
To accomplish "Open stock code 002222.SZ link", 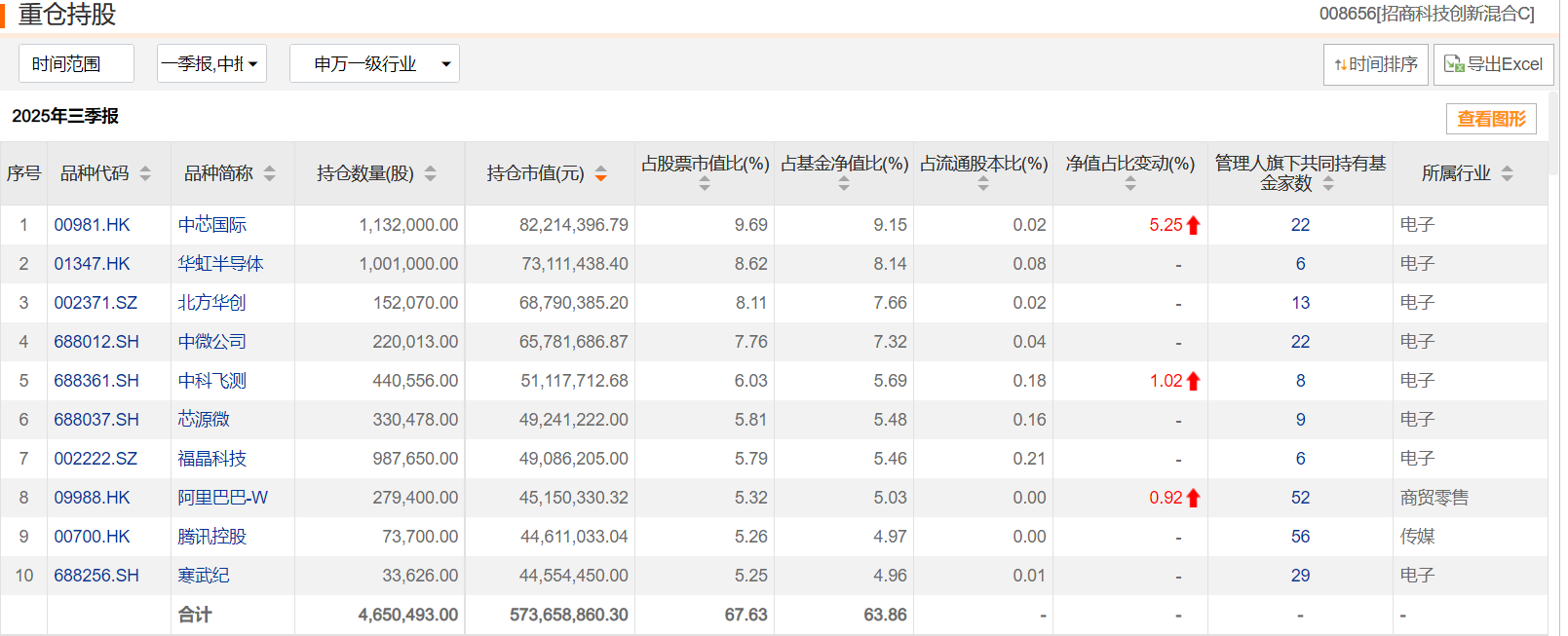I will tap(96, 459).
